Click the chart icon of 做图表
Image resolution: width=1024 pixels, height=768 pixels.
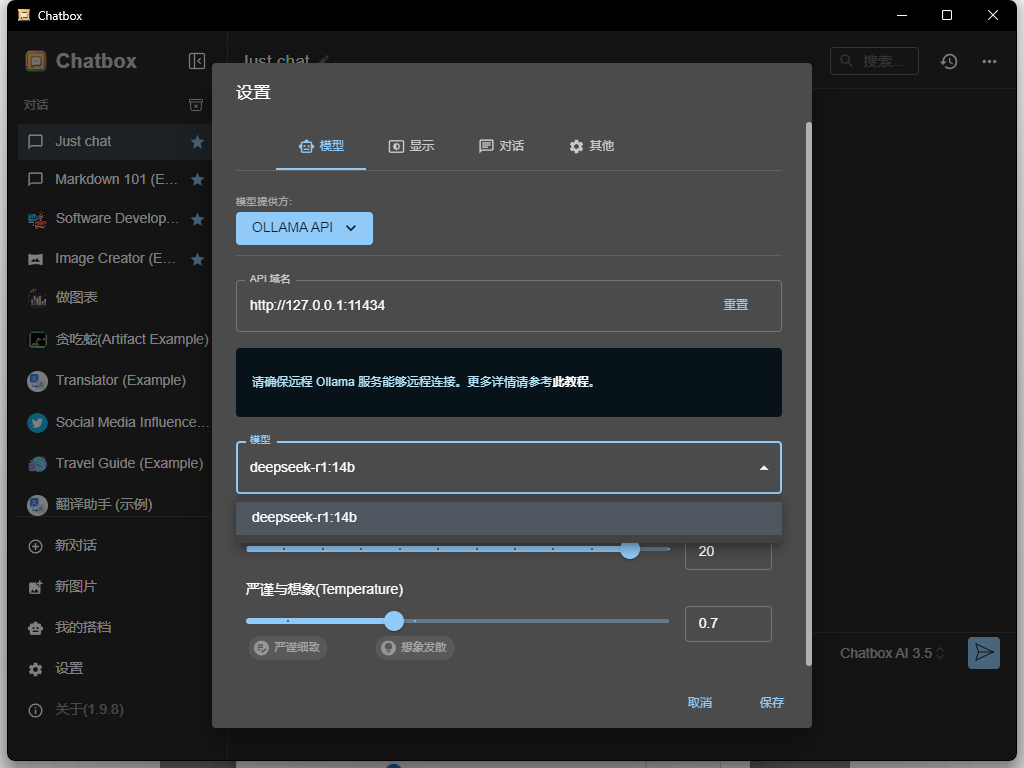(37, 298)
